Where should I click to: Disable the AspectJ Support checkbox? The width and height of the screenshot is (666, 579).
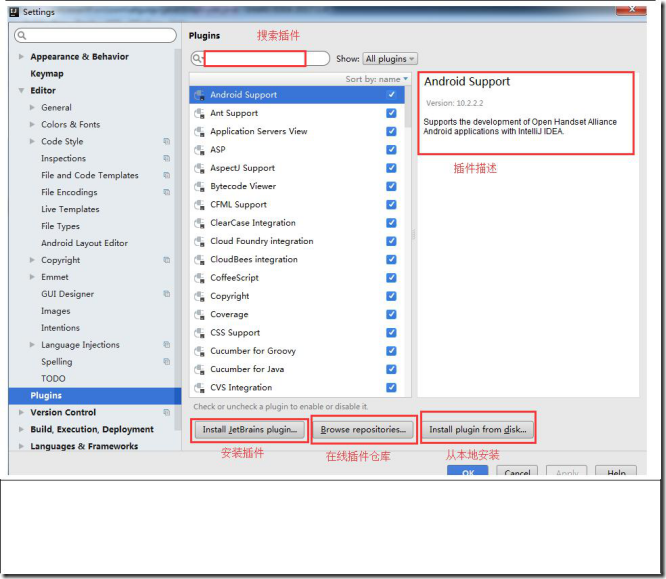[391, 168]
